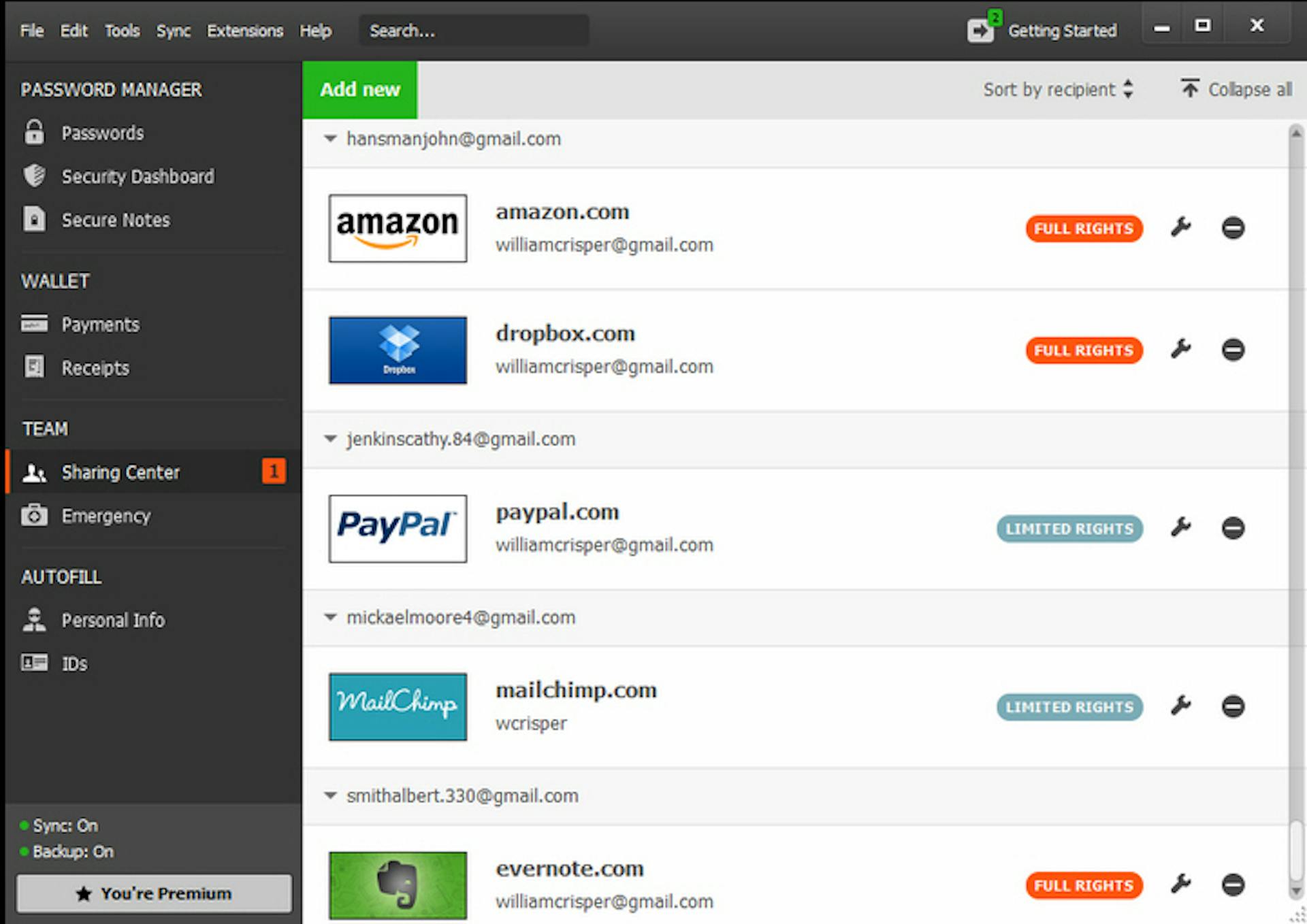The height and width of the screenshot is (924, 1307).
Task: Open the wrench settings for evernote.com
Action: click(x=1181, y=884)
